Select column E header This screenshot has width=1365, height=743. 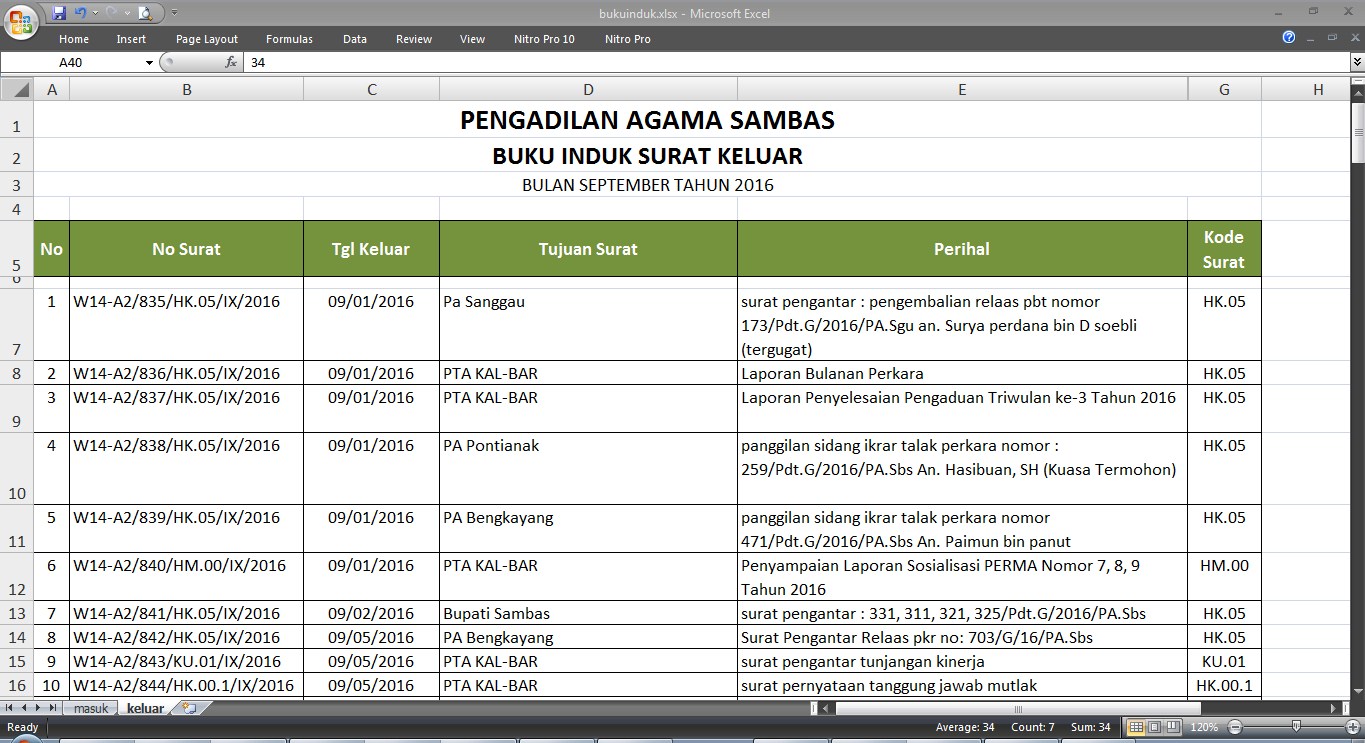coord(962,90)
